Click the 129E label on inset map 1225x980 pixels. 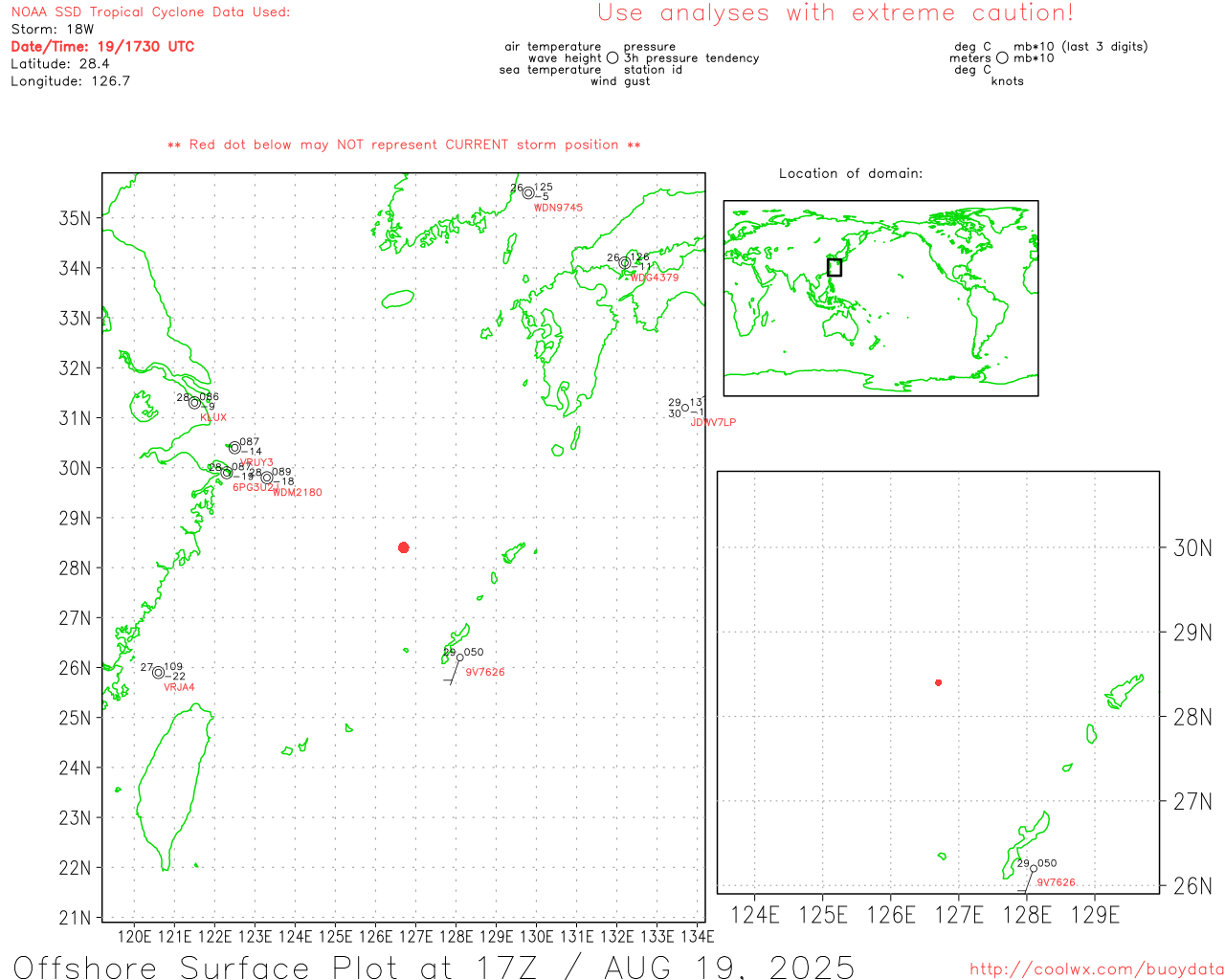[1095, 915]
